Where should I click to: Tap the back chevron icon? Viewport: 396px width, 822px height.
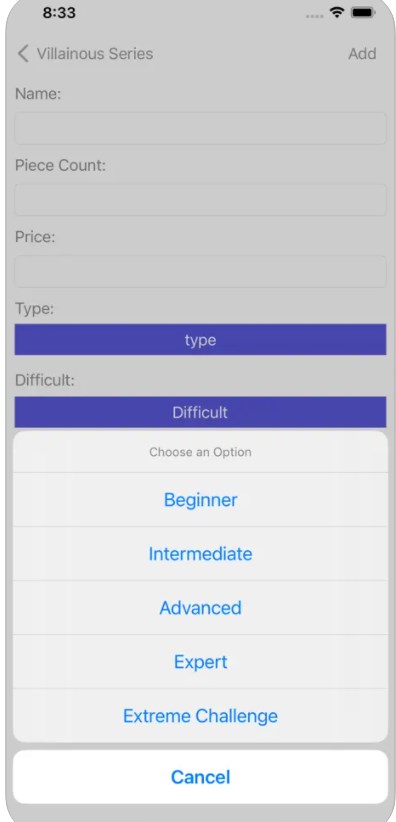pyautogui.click(x=23, y=53)
